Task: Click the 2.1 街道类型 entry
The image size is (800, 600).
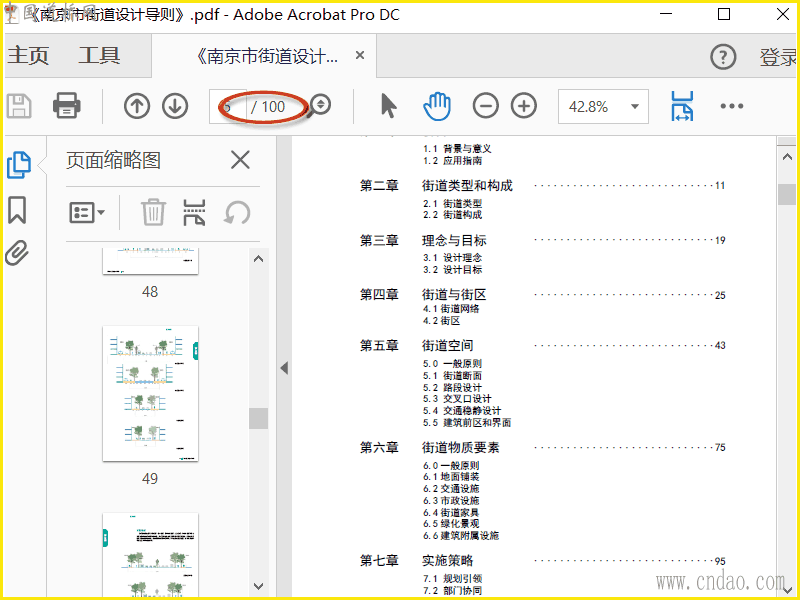Action: 452,203
